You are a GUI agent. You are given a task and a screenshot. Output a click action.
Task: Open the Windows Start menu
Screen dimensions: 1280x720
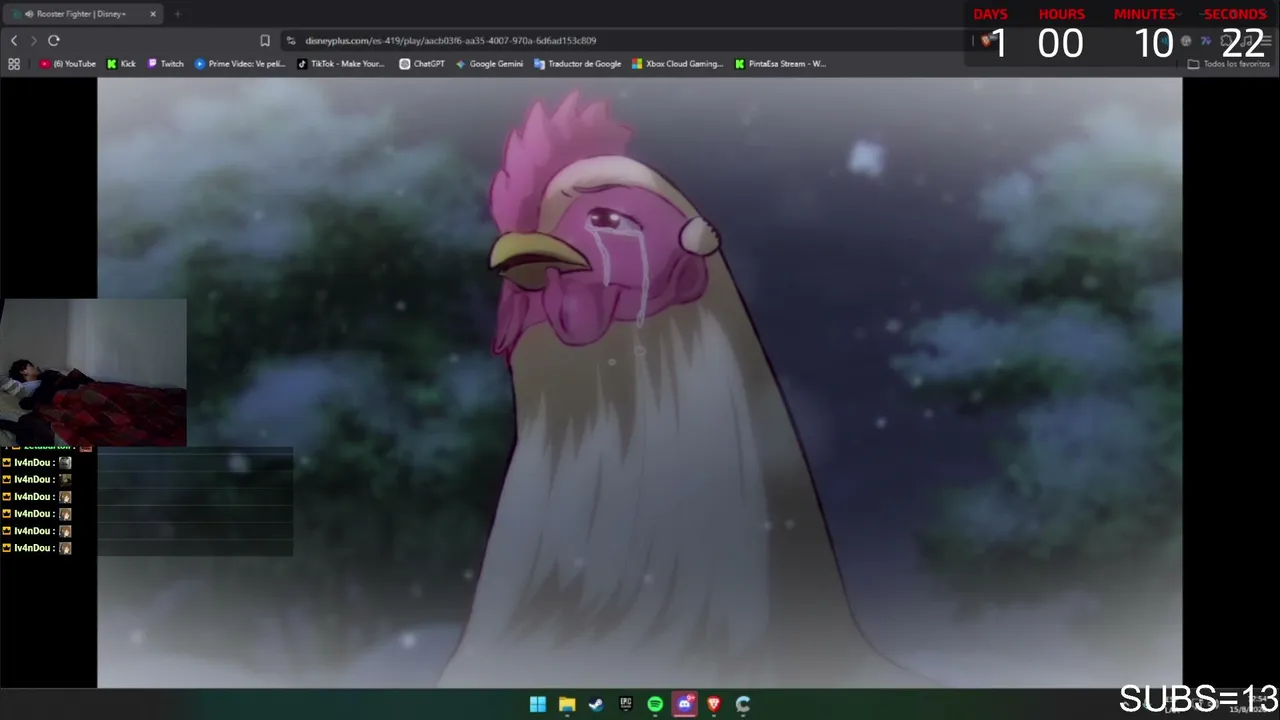tap(538, 704)
